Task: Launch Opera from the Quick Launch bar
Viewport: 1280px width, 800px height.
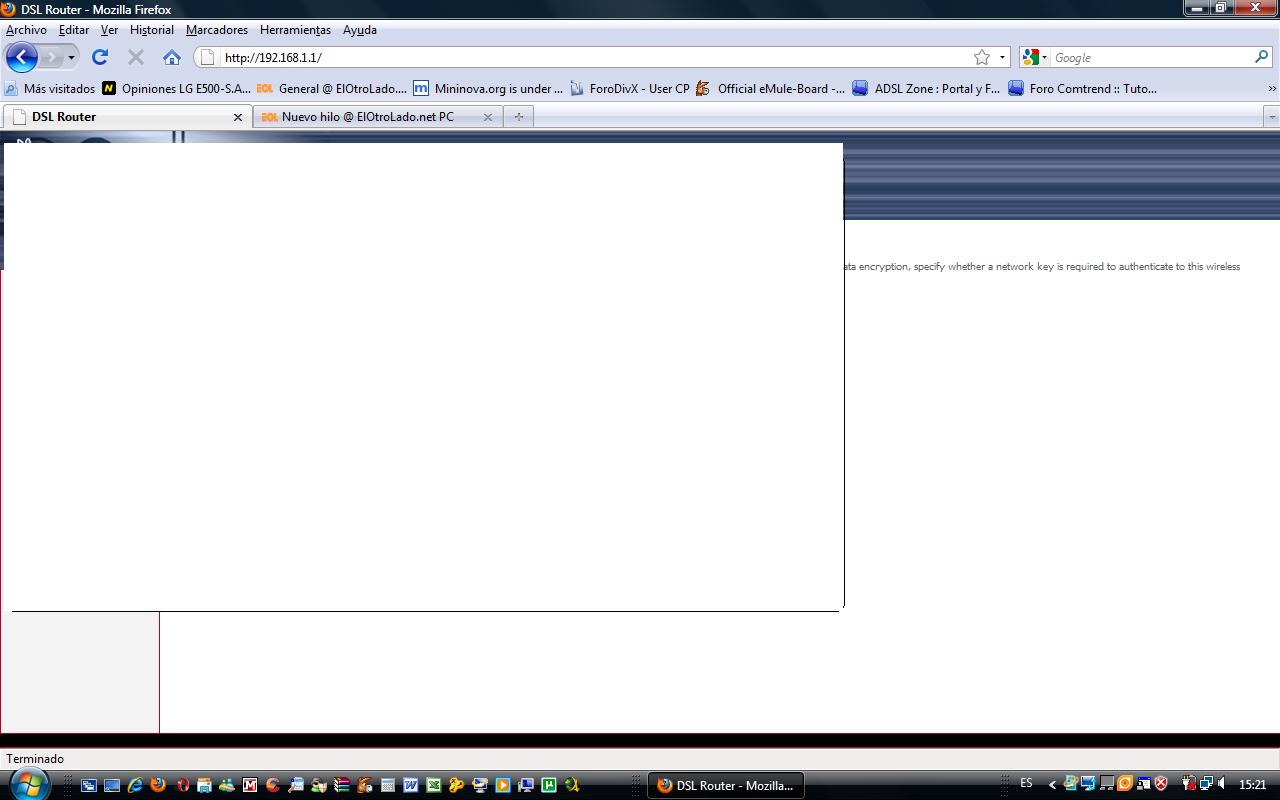Action: point(182,785)
